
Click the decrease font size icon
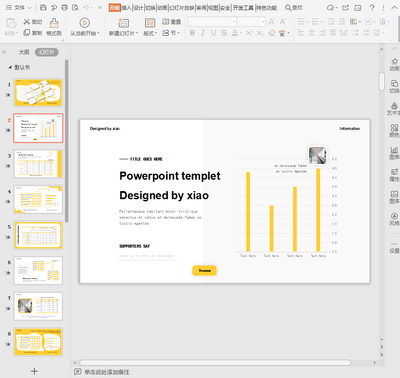(283, 22)
